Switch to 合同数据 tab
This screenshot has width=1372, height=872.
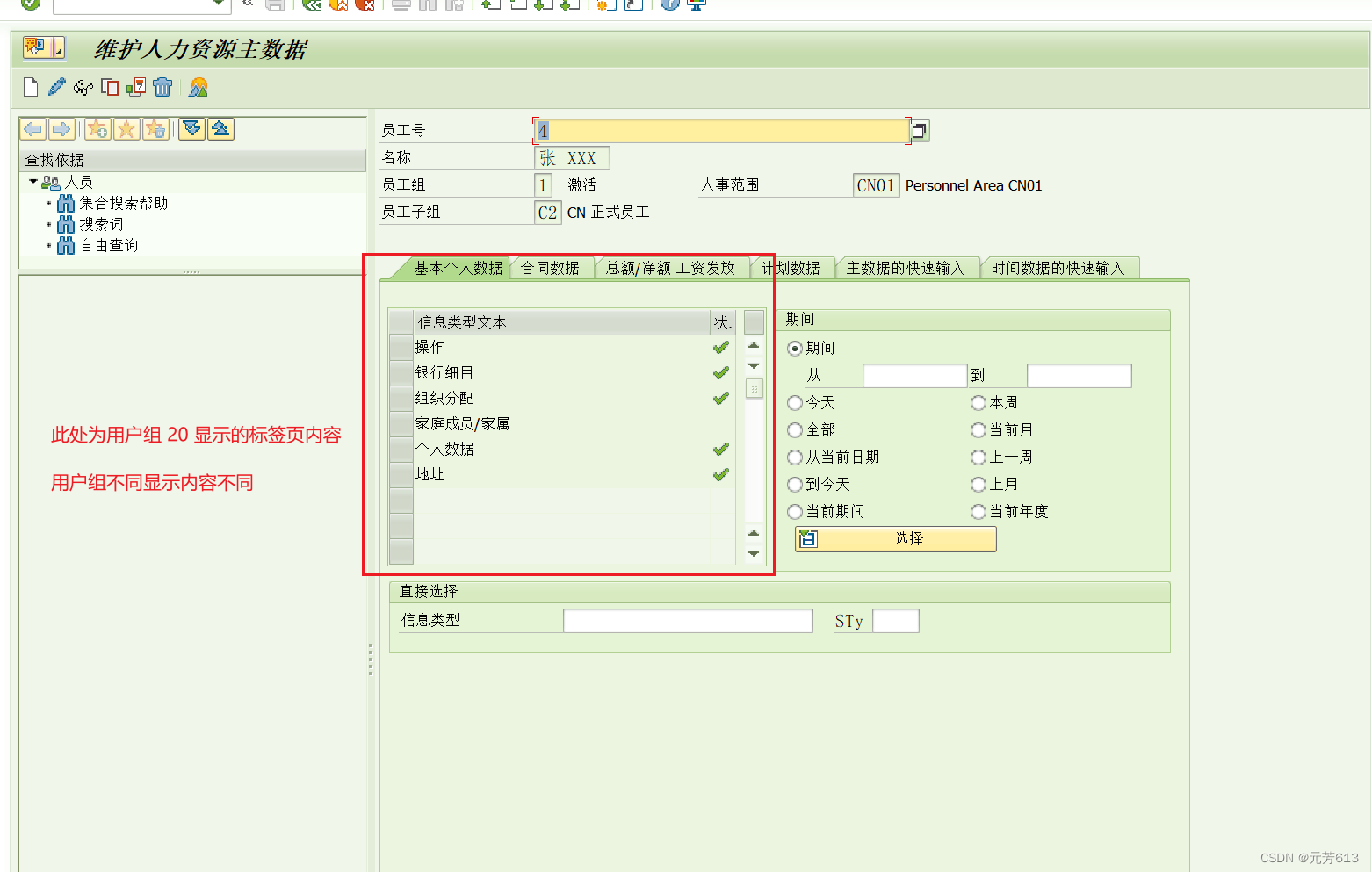(x=550, y=268)
